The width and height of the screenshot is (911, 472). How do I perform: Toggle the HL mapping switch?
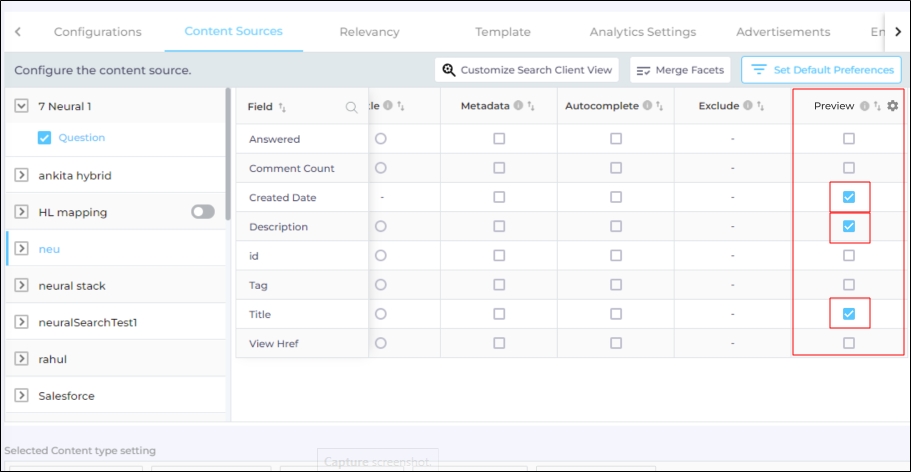[x=203, y=212]
